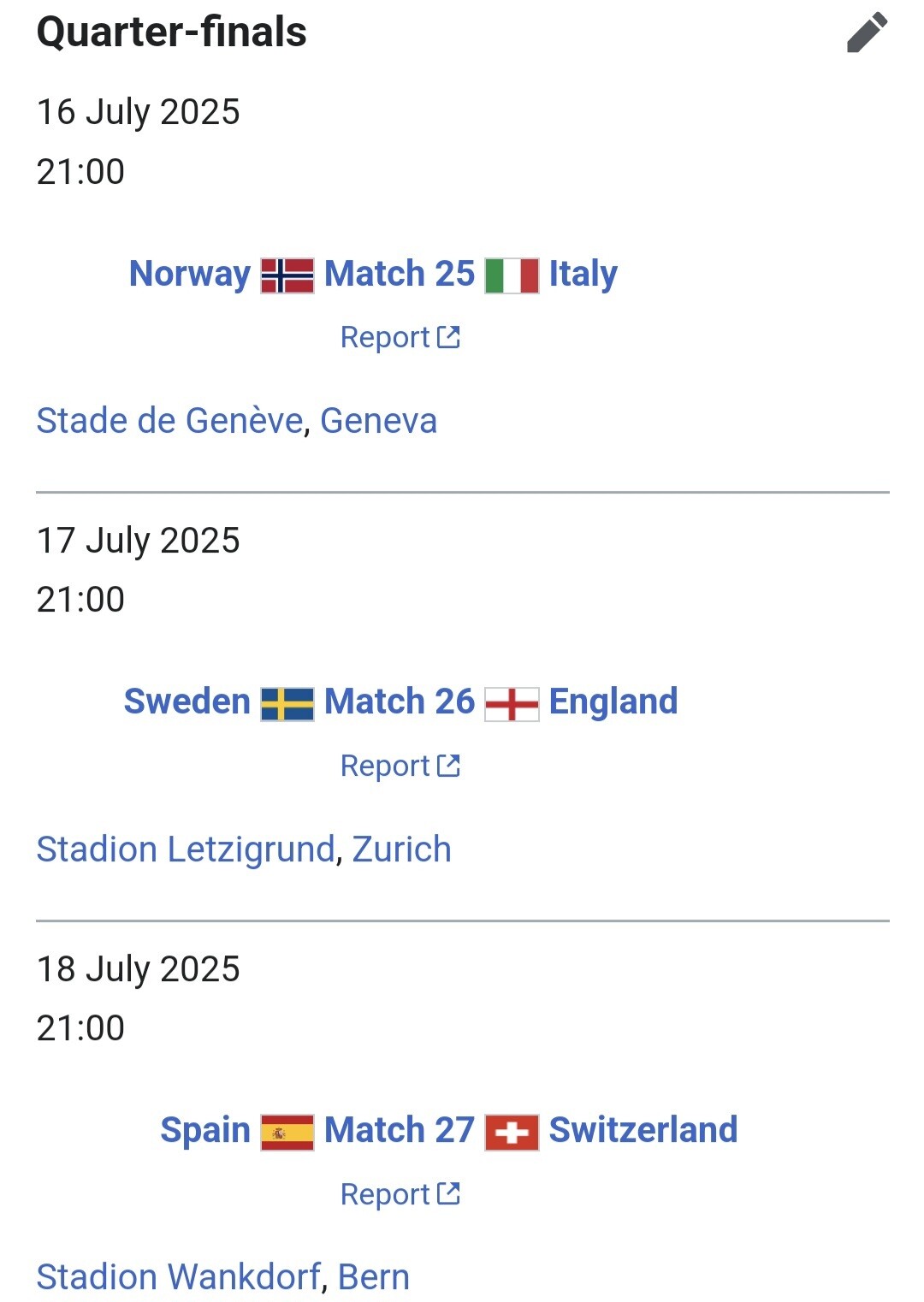Image resolution: width=924 pixels, height=1302 pixels.
Task: Open the Switzerland team link
Action: coord(643,1130)
